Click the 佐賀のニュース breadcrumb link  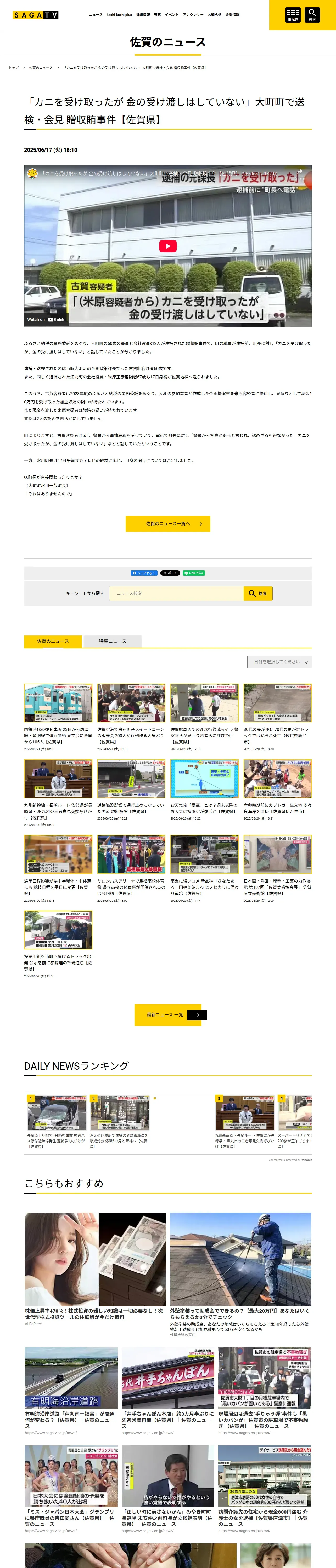[x=41, y=68]
